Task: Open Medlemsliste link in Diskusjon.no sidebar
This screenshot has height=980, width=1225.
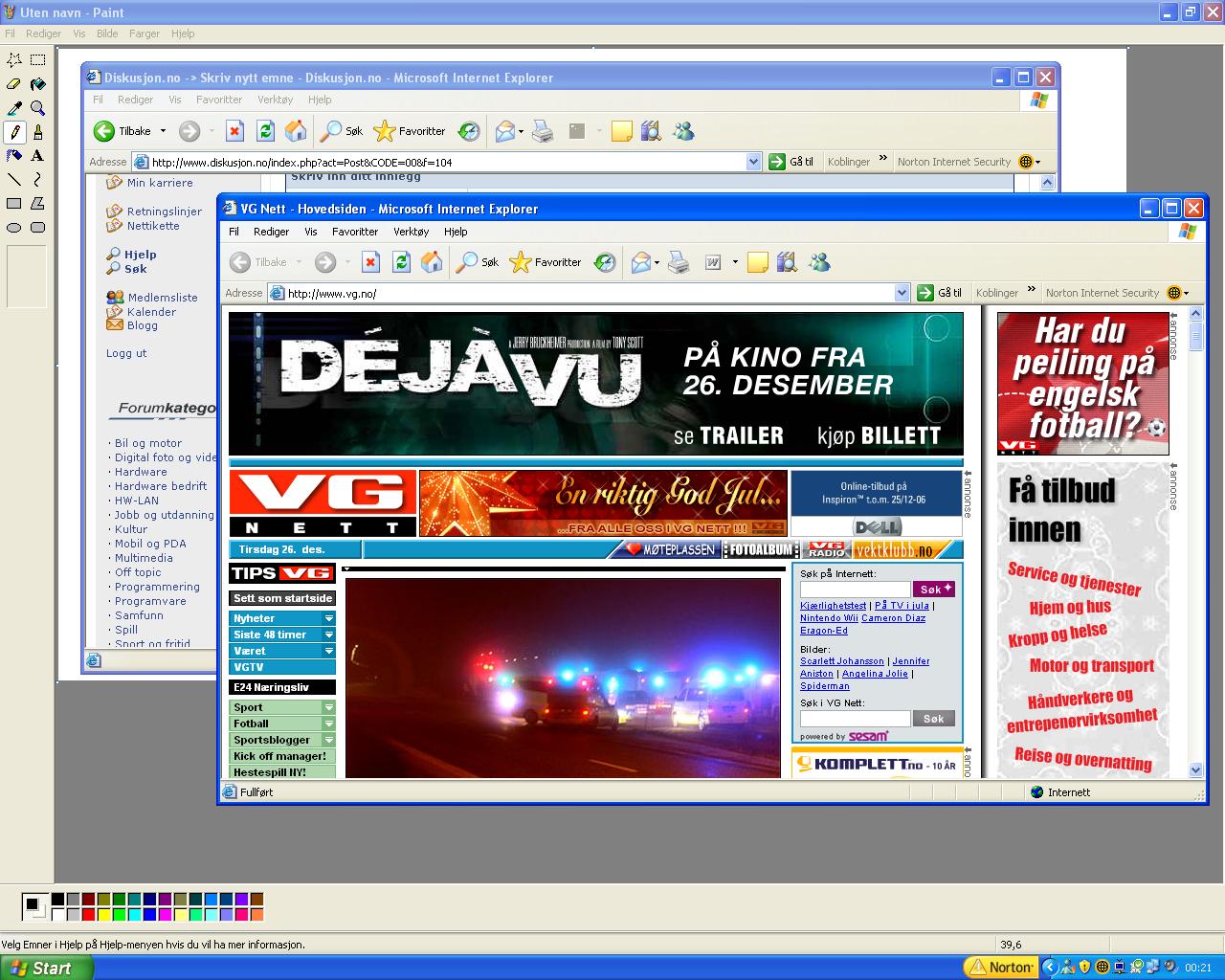Action: click(163, 298)
